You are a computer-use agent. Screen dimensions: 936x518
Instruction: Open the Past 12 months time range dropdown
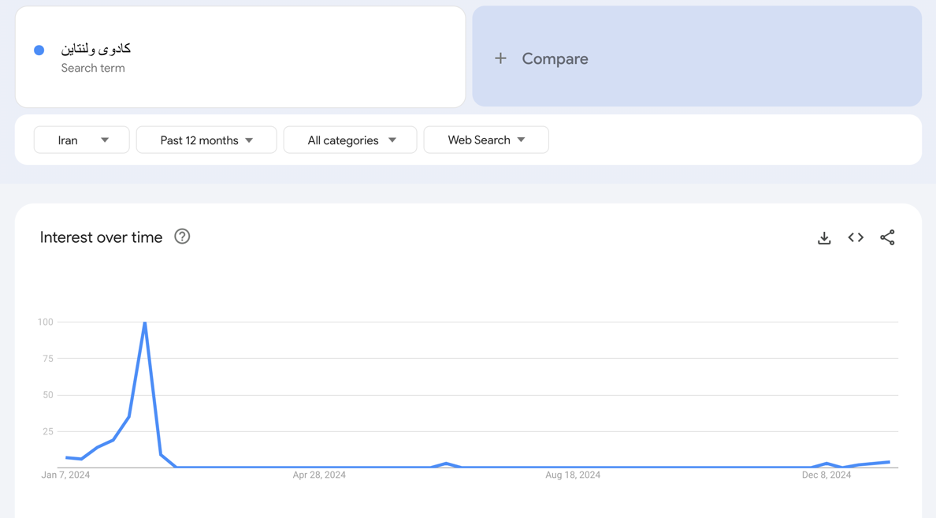(x=206, y=140)
